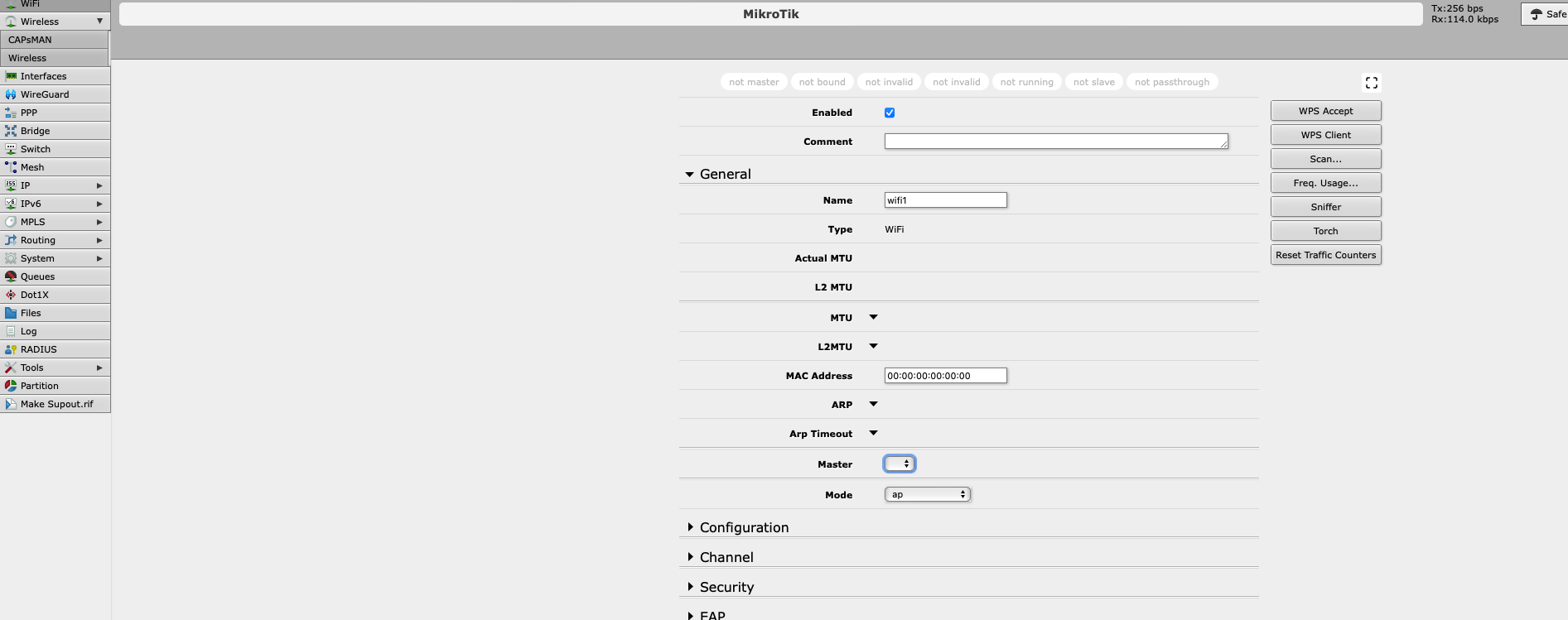The width and height of the screenshot is (1568, 620).
Task: Click the MAC Address input field
Action: pyautogui.click(x=946, y=376)
